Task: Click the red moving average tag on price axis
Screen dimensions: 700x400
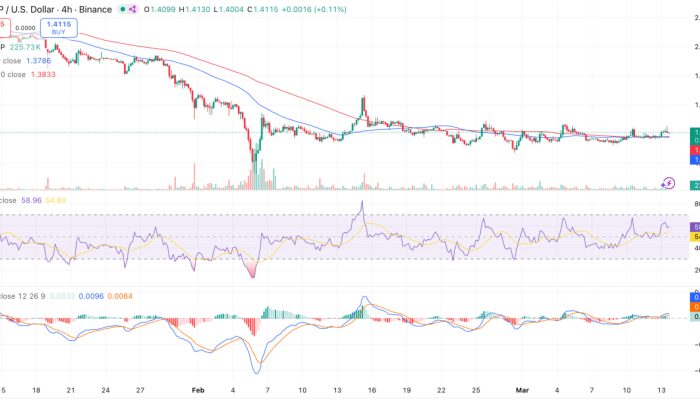Action: pos(695,150)
